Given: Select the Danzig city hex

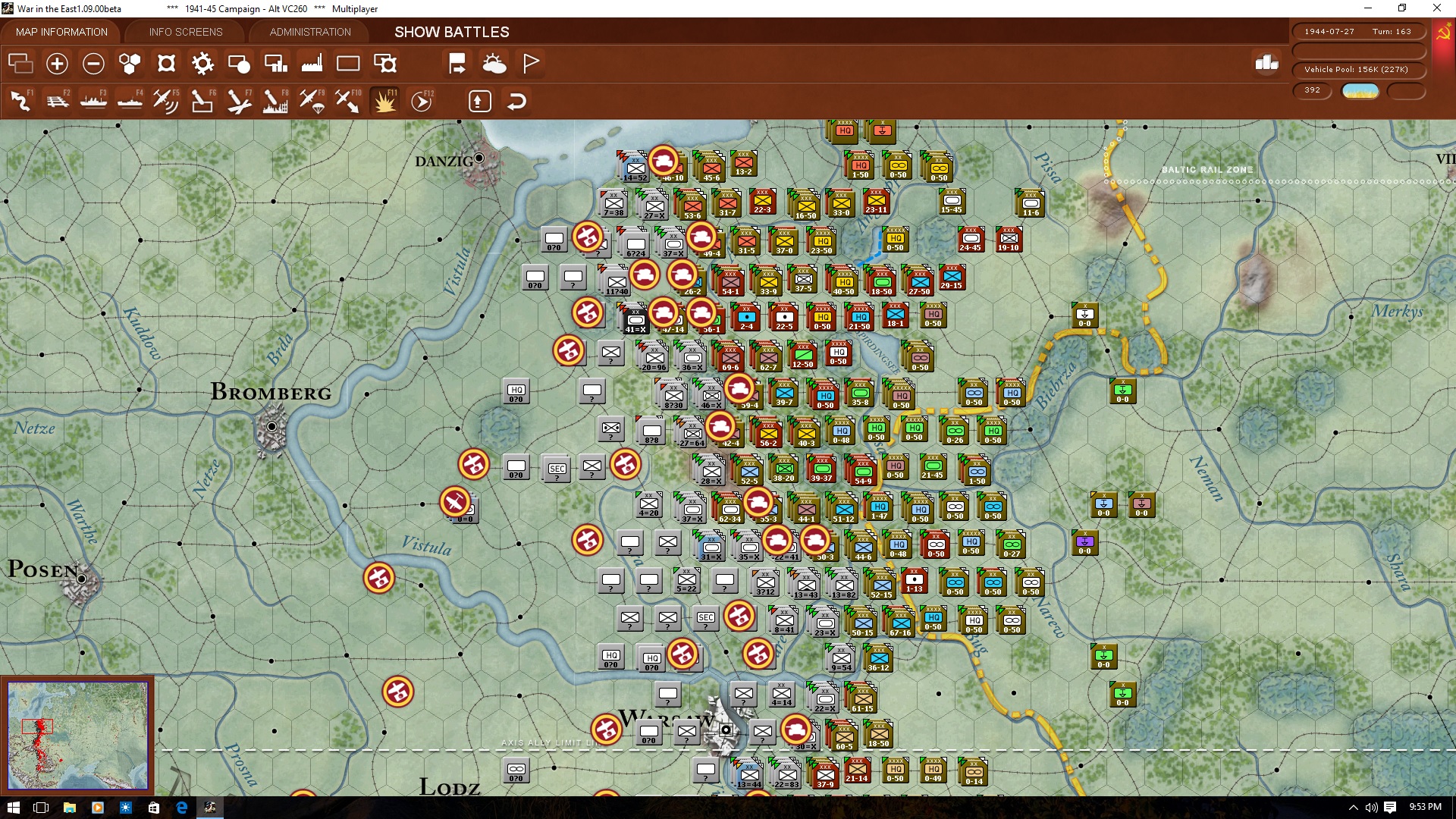Looking at the screenshot, I should pyautogui.click(x=479, y=158).
